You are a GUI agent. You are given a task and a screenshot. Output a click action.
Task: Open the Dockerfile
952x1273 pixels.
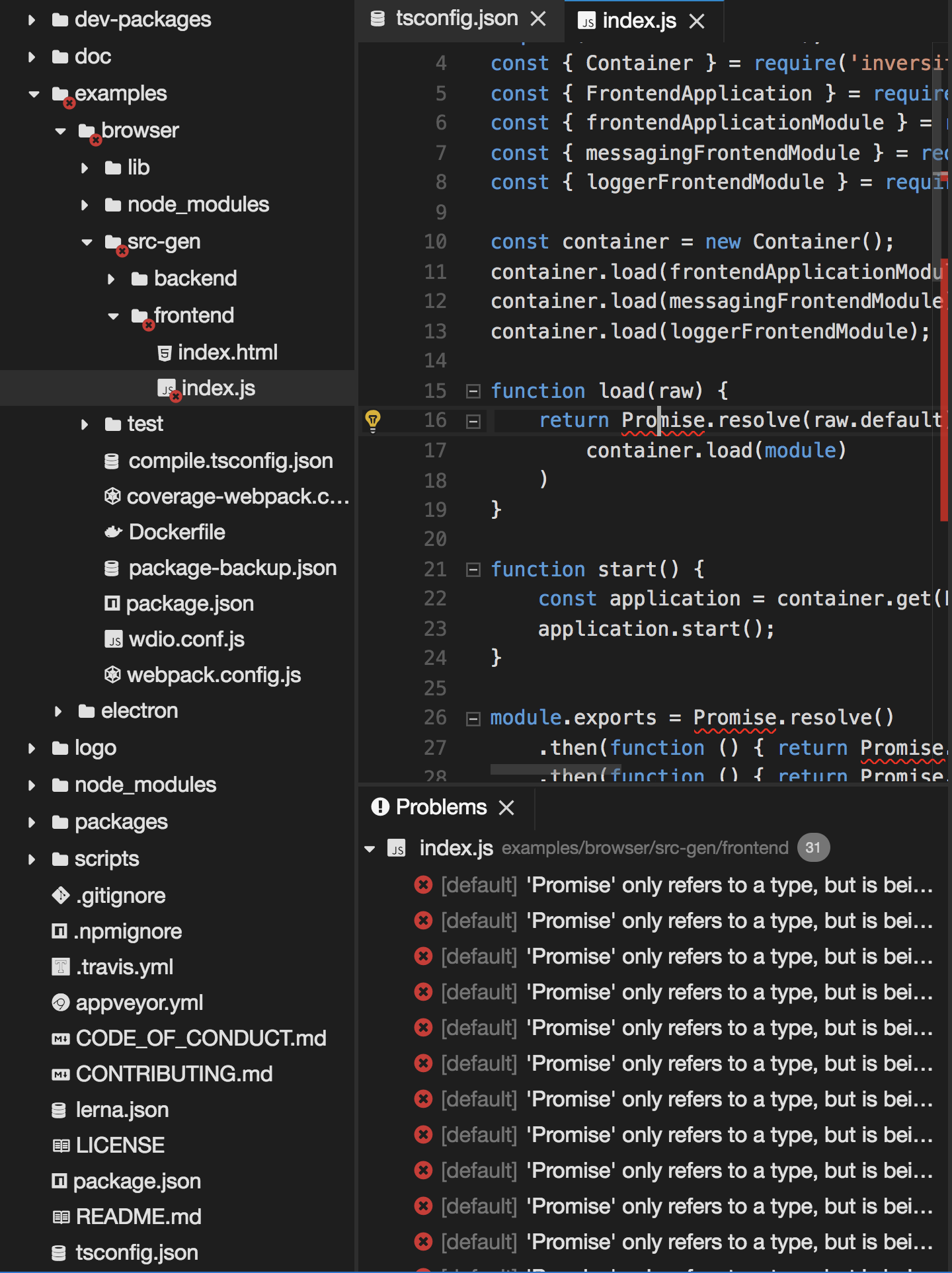pyautogui.click(x=177, y=532)
